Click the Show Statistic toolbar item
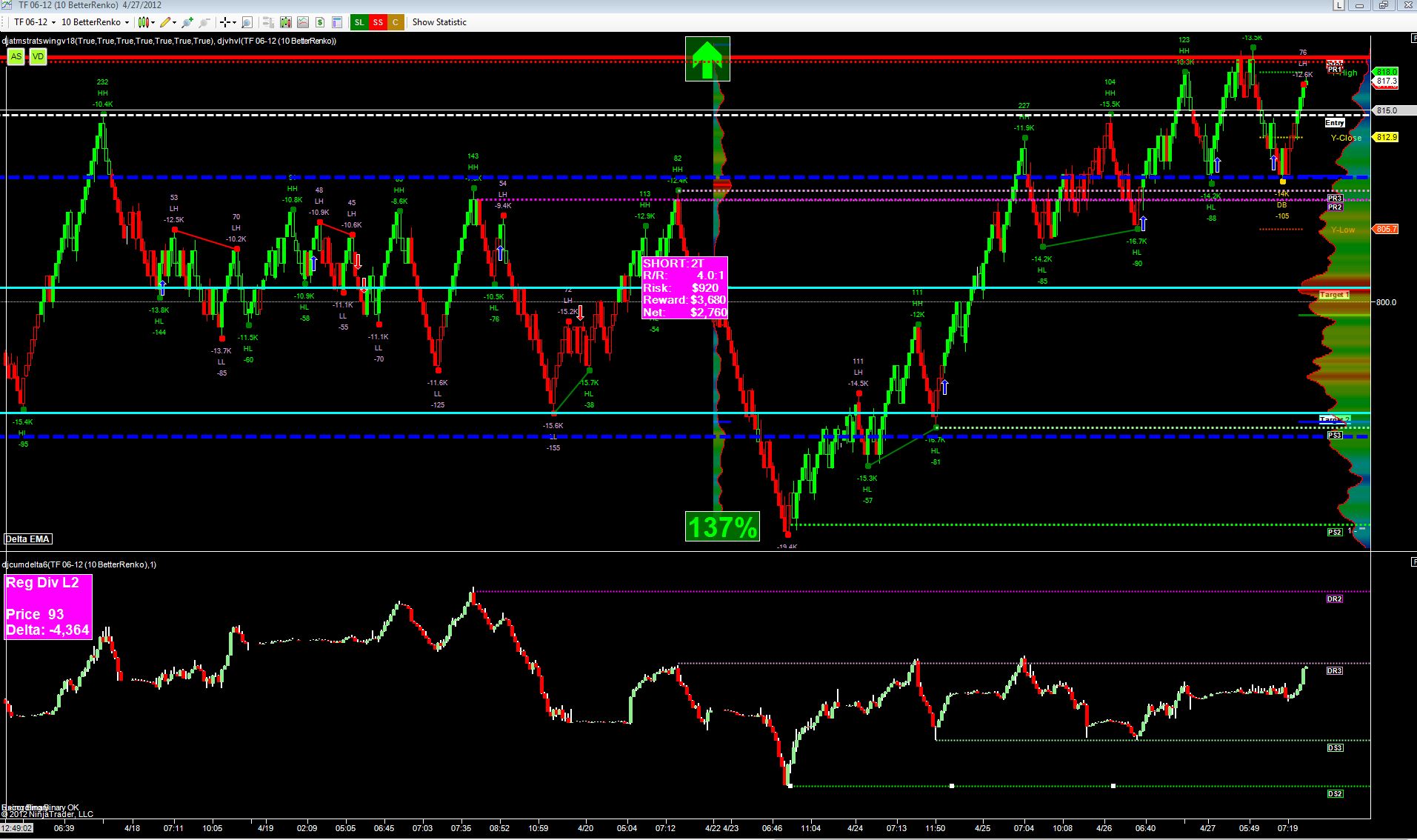1417x840 pixels. click(439, 22)
